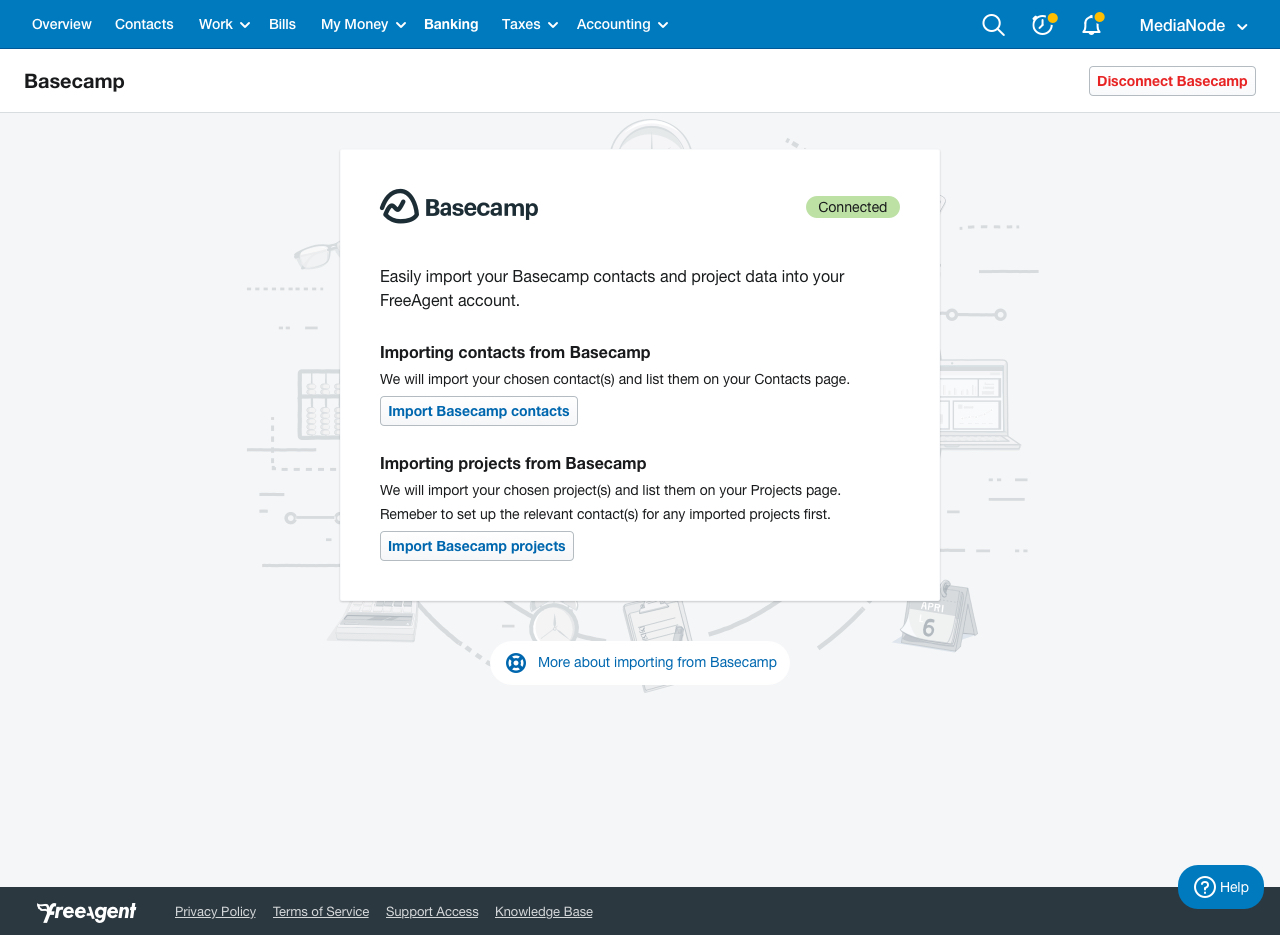Click Disconnect Basecamp
Screen dimensions: 1280x935
[x=1171, y=81]
